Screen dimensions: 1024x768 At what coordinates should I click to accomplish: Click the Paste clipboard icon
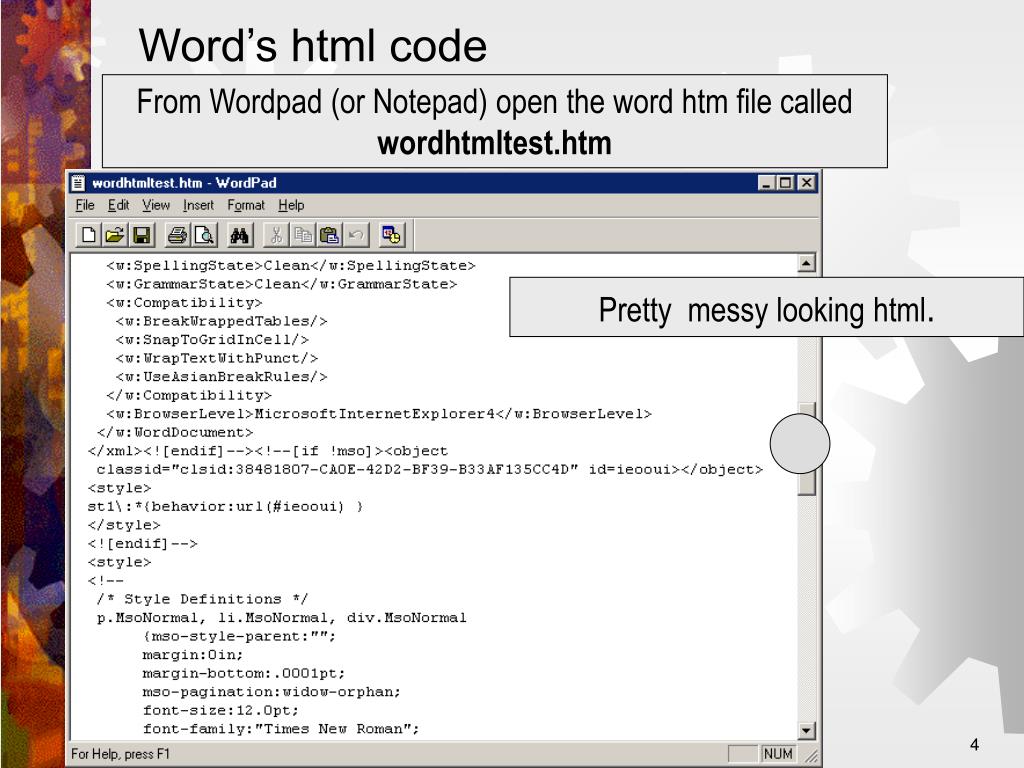[x=329, y=235]
